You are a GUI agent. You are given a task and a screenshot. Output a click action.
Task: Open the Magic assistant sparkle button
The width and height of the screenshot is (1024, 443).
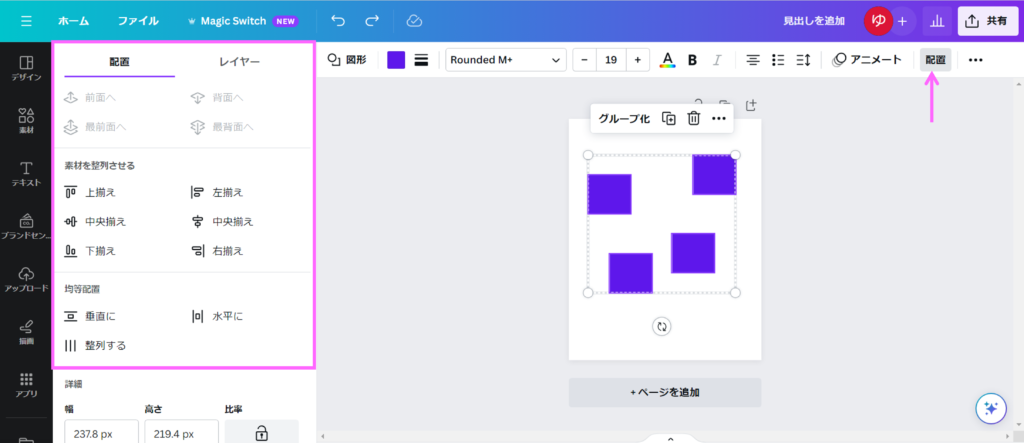991,408
